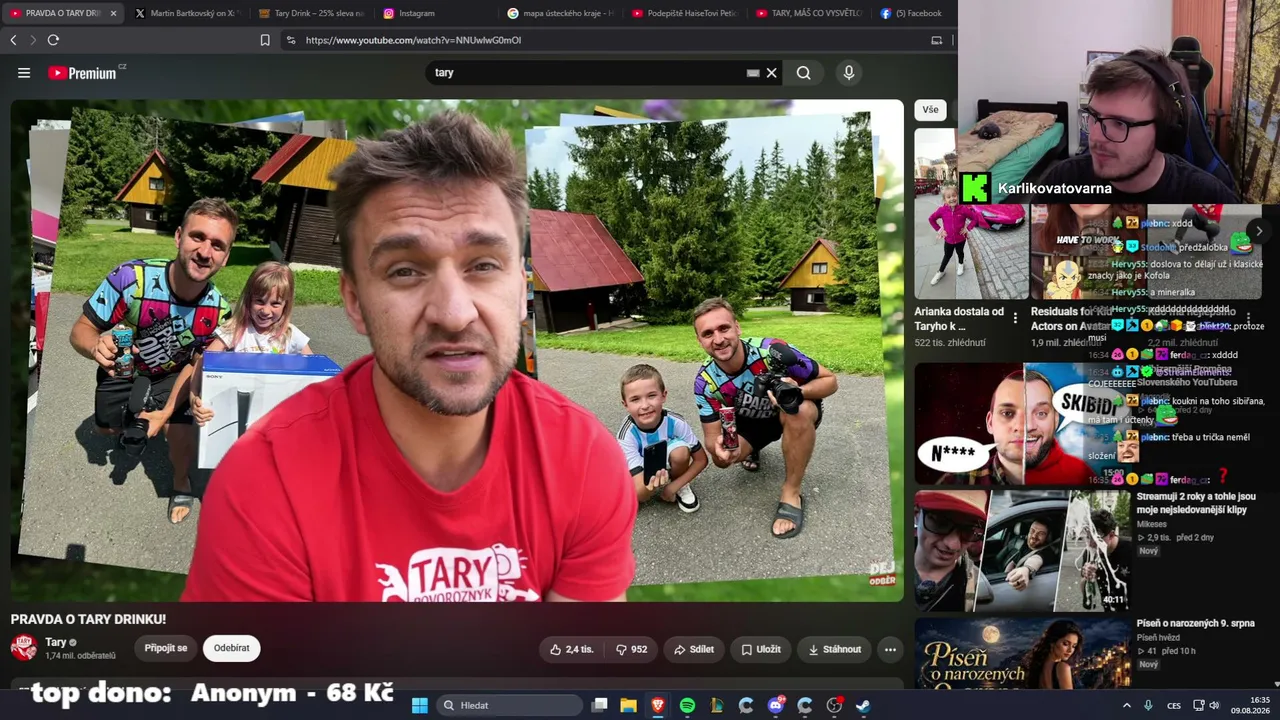Switch to mapa ústeckého kraje tab
This screenshot has height=720, width=1280.
click(558, 13)
